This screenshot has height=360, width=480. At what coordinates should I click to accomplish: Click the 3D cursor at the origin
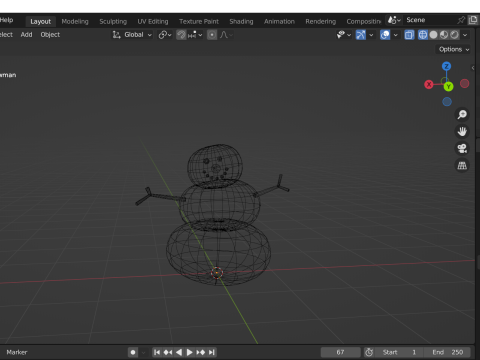point(217,273)
